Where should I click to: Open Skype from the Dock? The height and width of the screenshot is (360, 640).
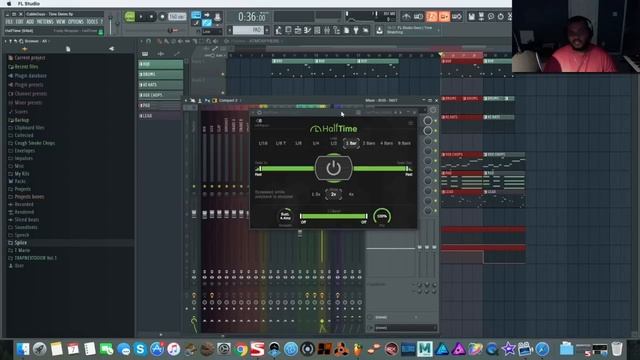pyautogui.click(x=140, y=349)
